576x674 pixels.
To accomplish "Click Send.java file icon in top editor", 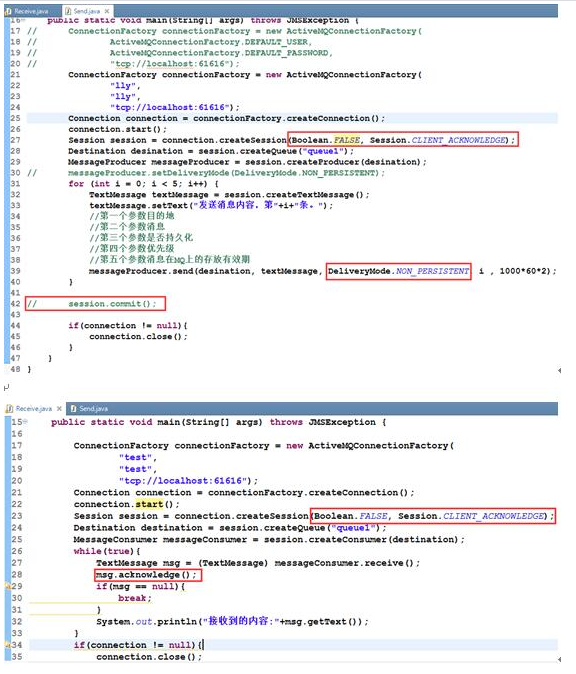I will pos(67,11).
